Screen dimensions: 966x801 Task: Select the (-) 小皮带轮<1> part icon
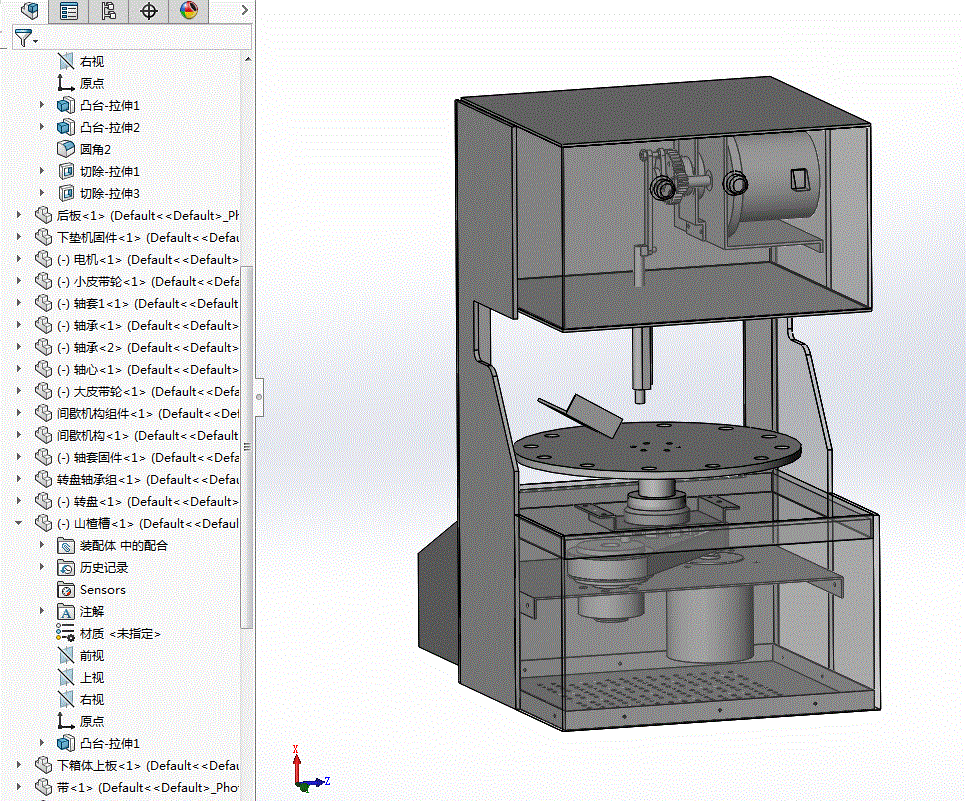pyautogui.click(x=43, y=281)
